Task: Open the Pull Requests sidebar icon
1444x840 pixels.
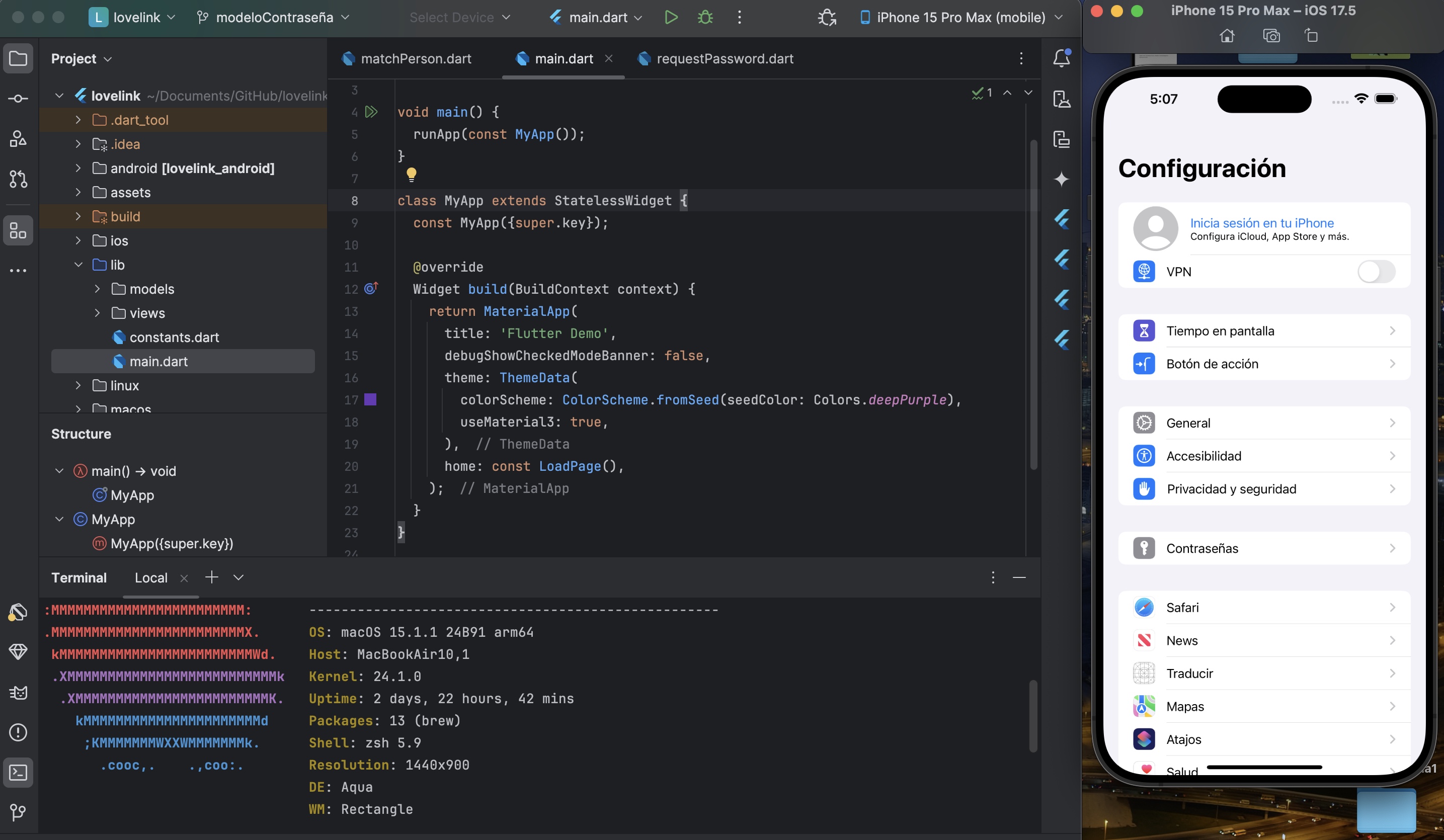Action: coord(18,179)
